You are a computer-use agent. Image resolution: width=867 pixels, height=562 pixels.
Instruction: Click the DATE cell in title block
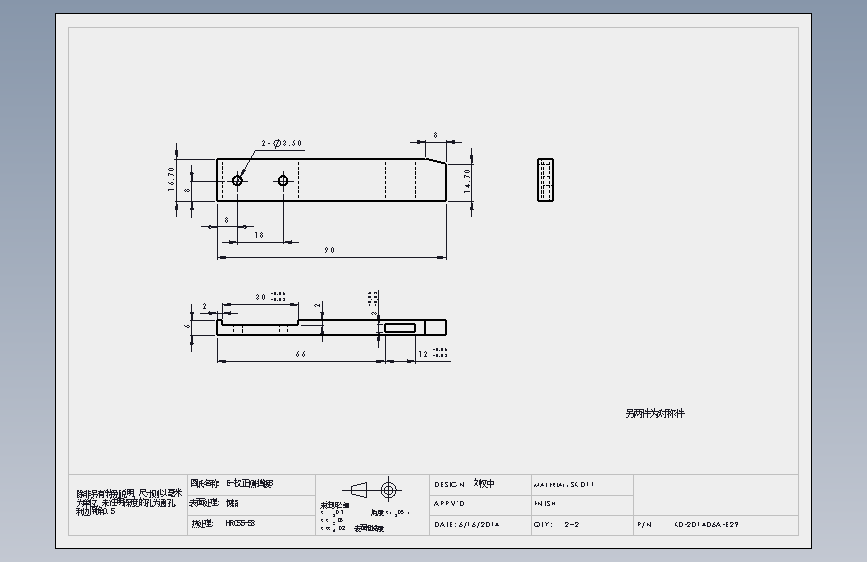click(x=480, y=525)
